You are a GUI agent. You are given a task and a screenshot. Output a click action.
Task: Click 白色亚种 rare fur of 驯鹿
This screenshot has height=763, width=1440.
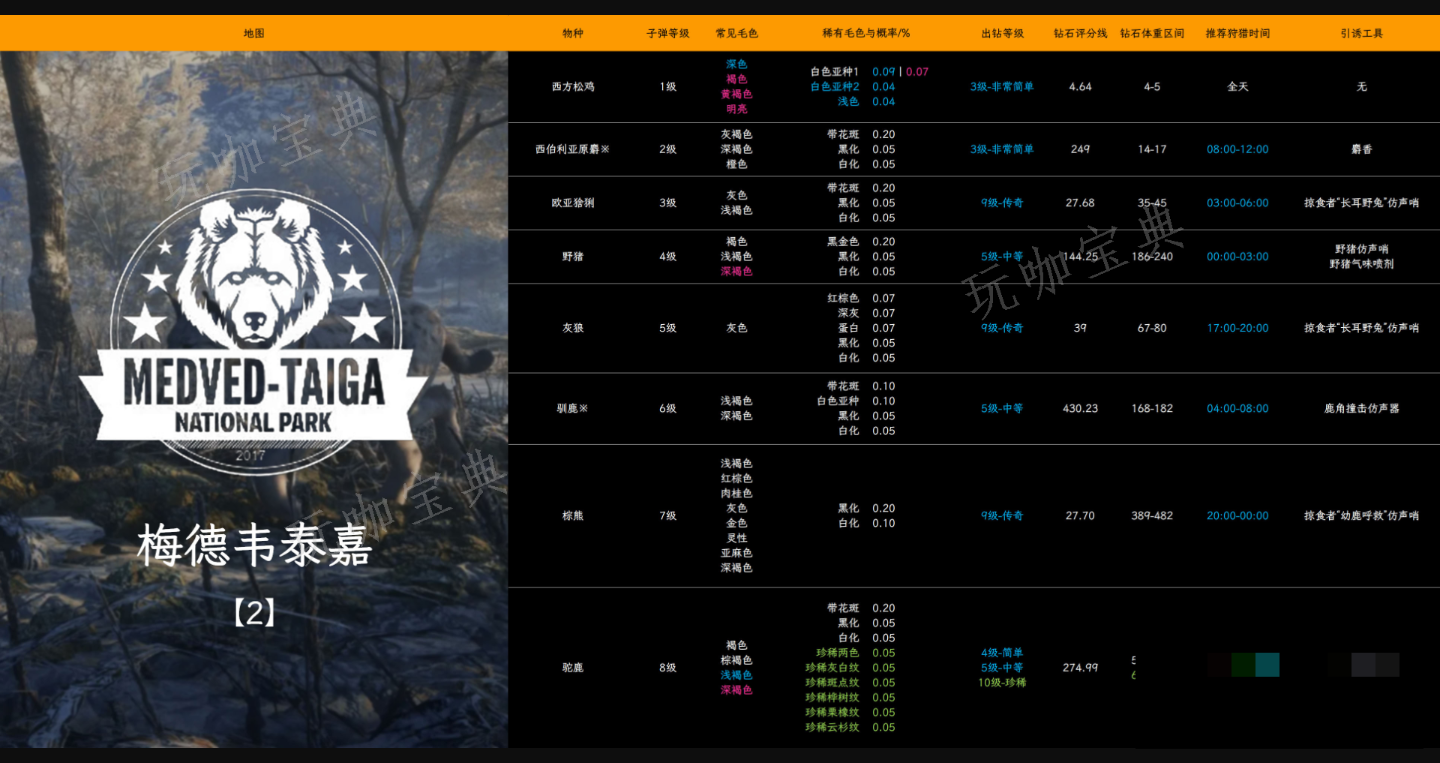[x=838, y=401]
